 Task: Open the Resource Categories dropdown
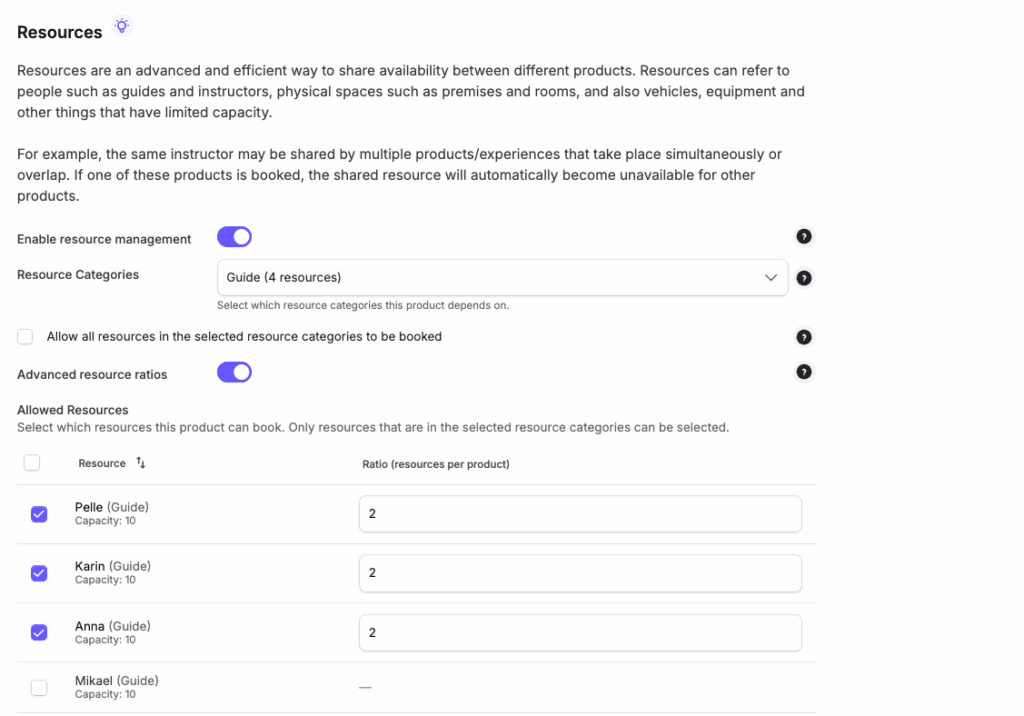pos(500,277)
